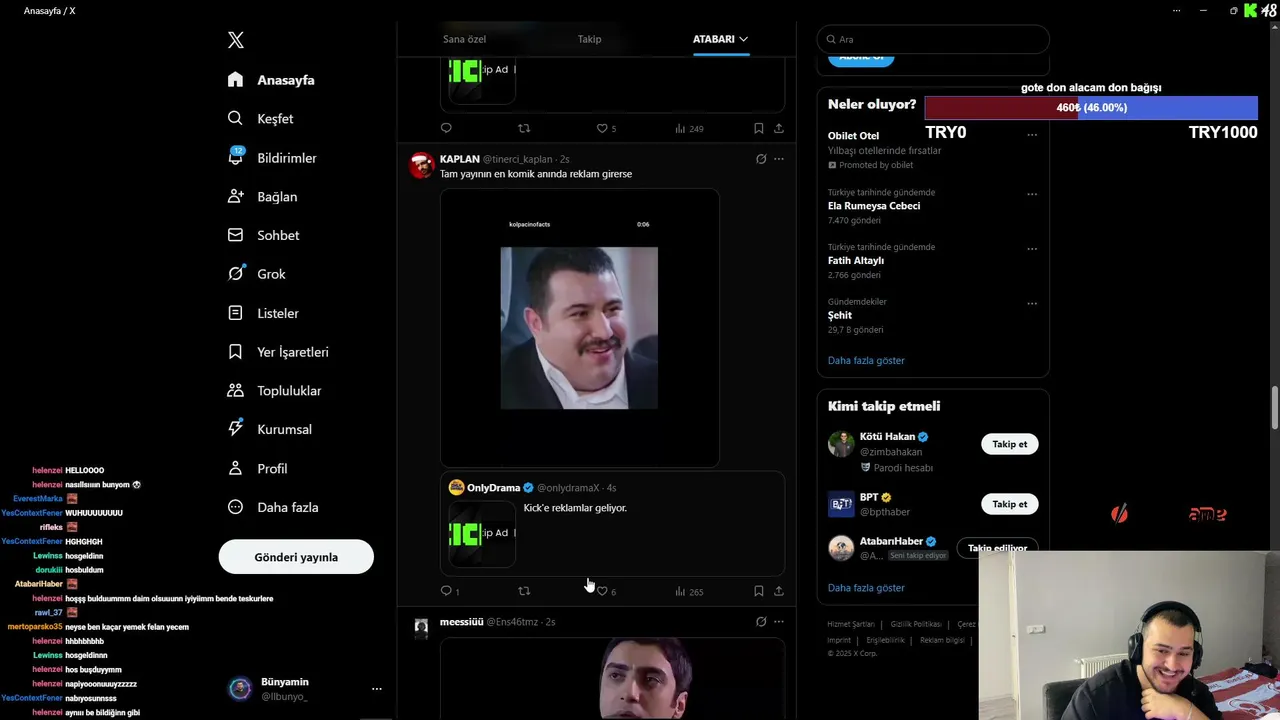Screen dimensions: 1280x720
Task: Click the Topluluklar people icon
Action: [235, 390]
